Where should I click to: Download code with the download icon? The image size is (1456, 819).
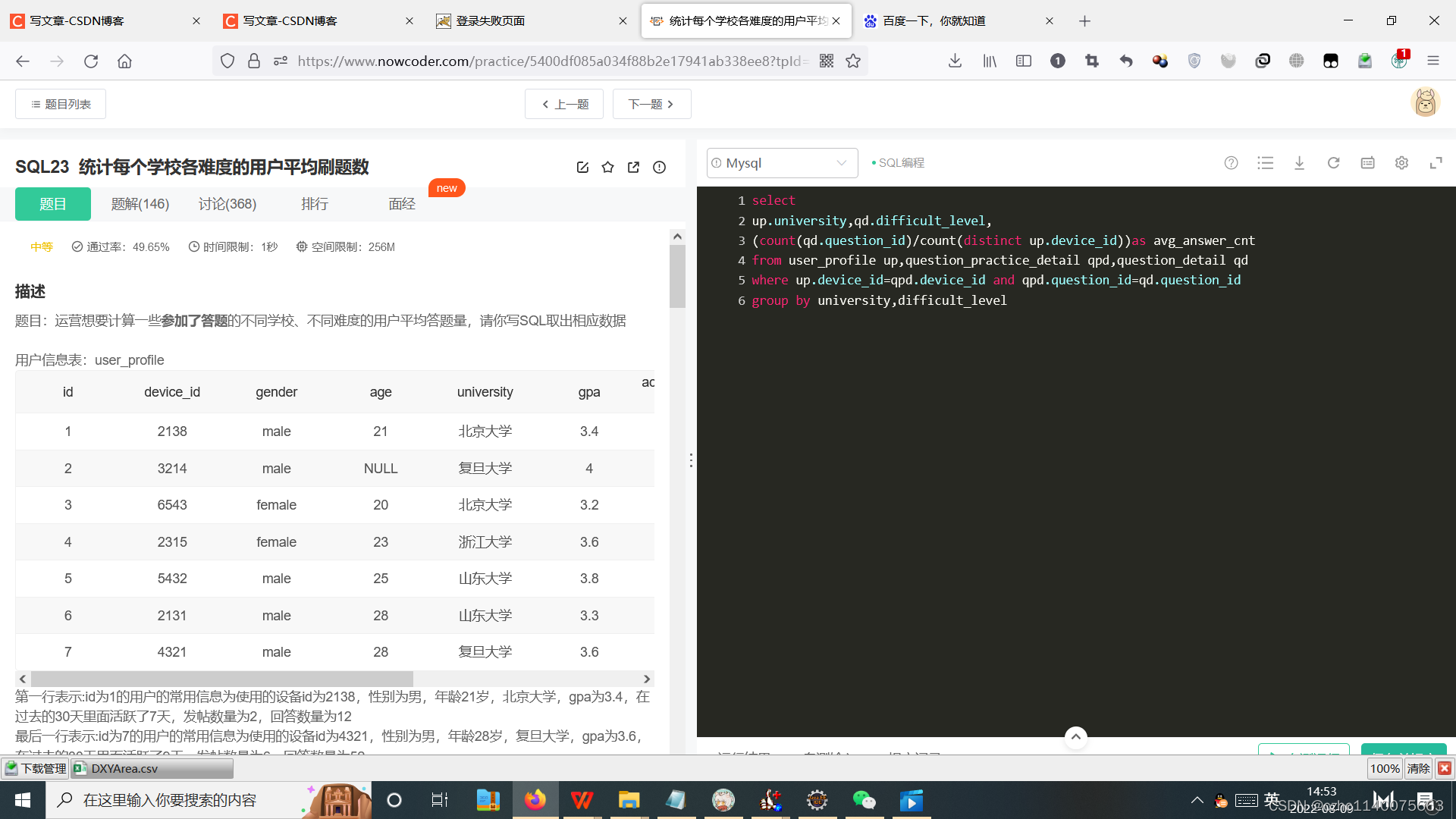1299,163
